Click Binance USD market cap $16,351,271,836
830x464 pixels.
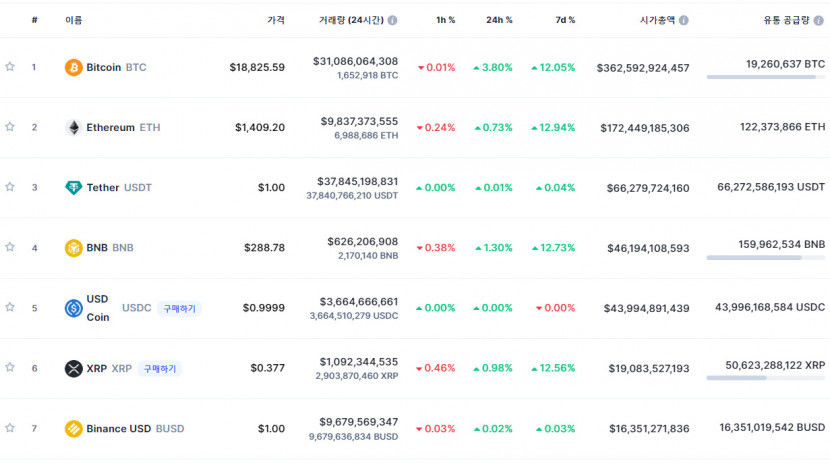coord(649,429)
